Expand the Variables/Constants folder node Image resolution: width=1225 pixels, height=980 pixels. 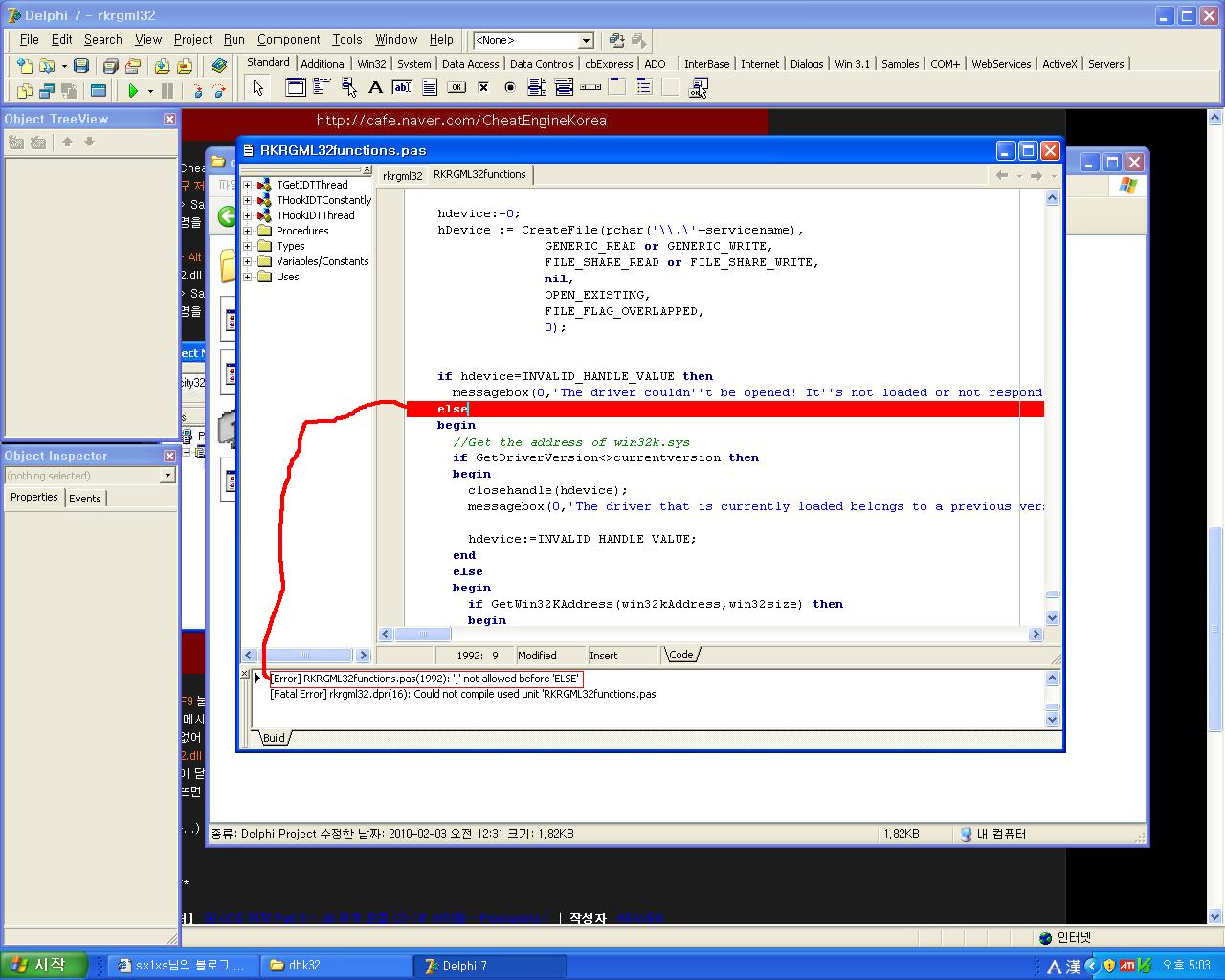coord(247,261)
